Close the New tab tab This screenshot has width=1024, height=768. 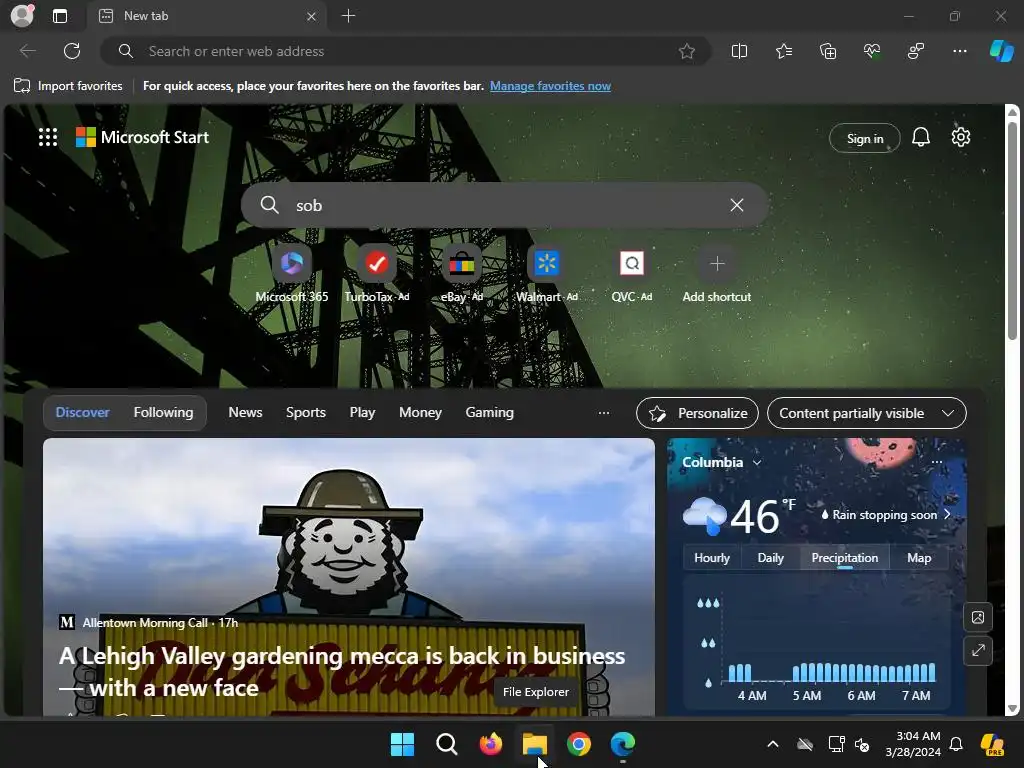pyautogui.click(x=312, y=16)
